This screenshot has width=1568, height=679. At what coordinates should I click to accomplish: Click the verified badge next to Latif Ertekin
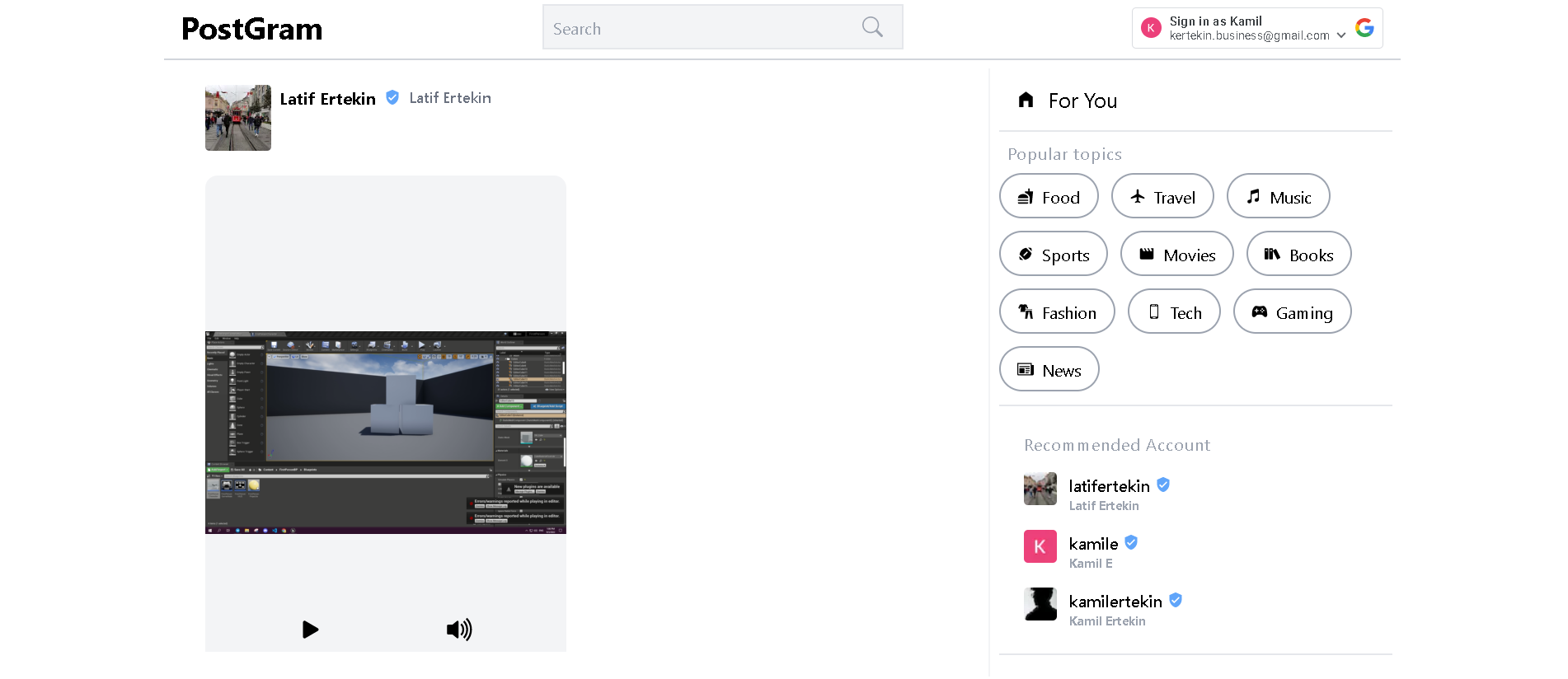click(x=392, y=97)
